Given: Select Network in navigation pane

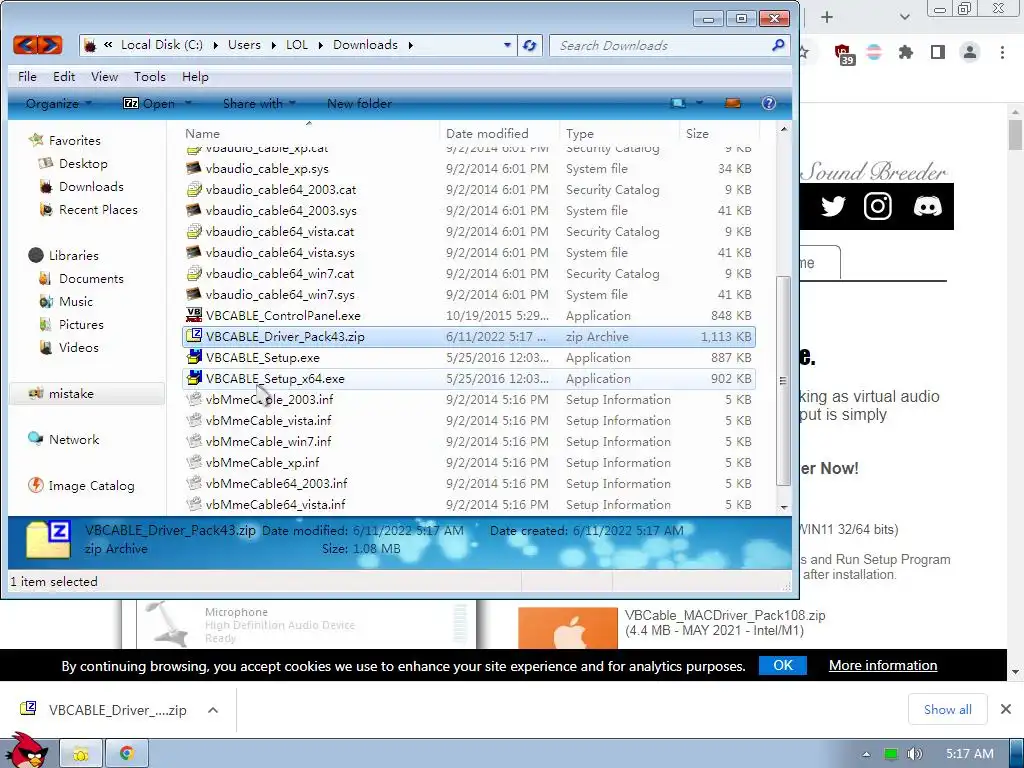Looking at the screenshot, I should click(x=74, y=440).
